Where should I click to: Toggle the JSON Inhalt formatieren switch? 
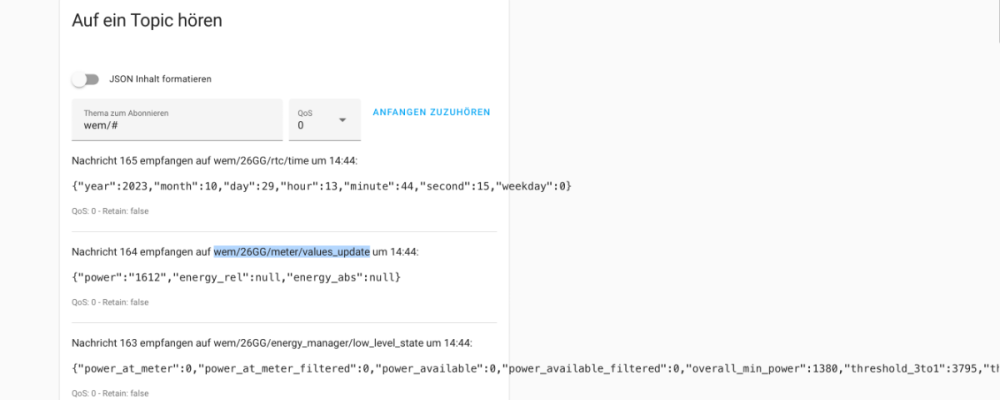pos(86,79)
